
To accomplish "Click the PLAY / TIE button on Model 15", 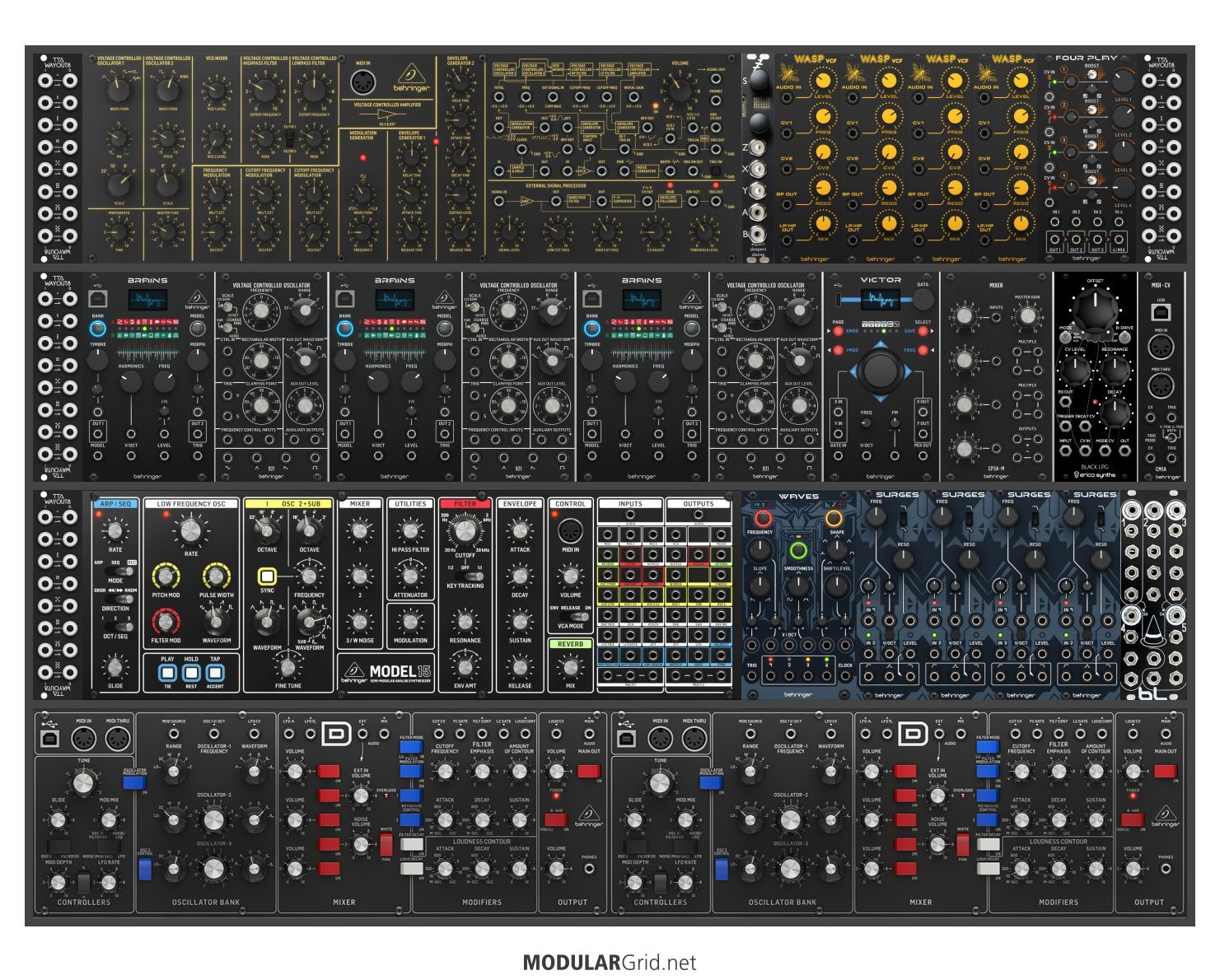I will [x=168, y=672].
